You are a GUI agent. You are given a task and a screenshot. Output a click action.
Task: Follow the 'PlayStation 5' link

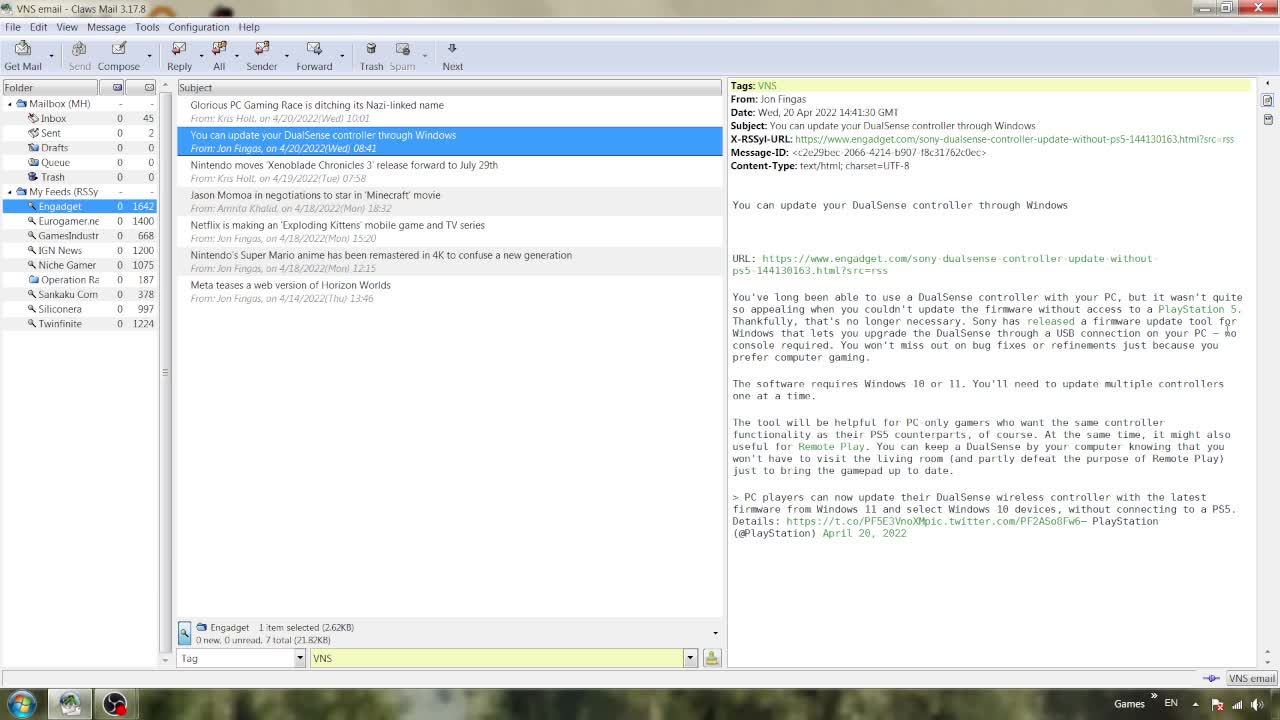1199,309
